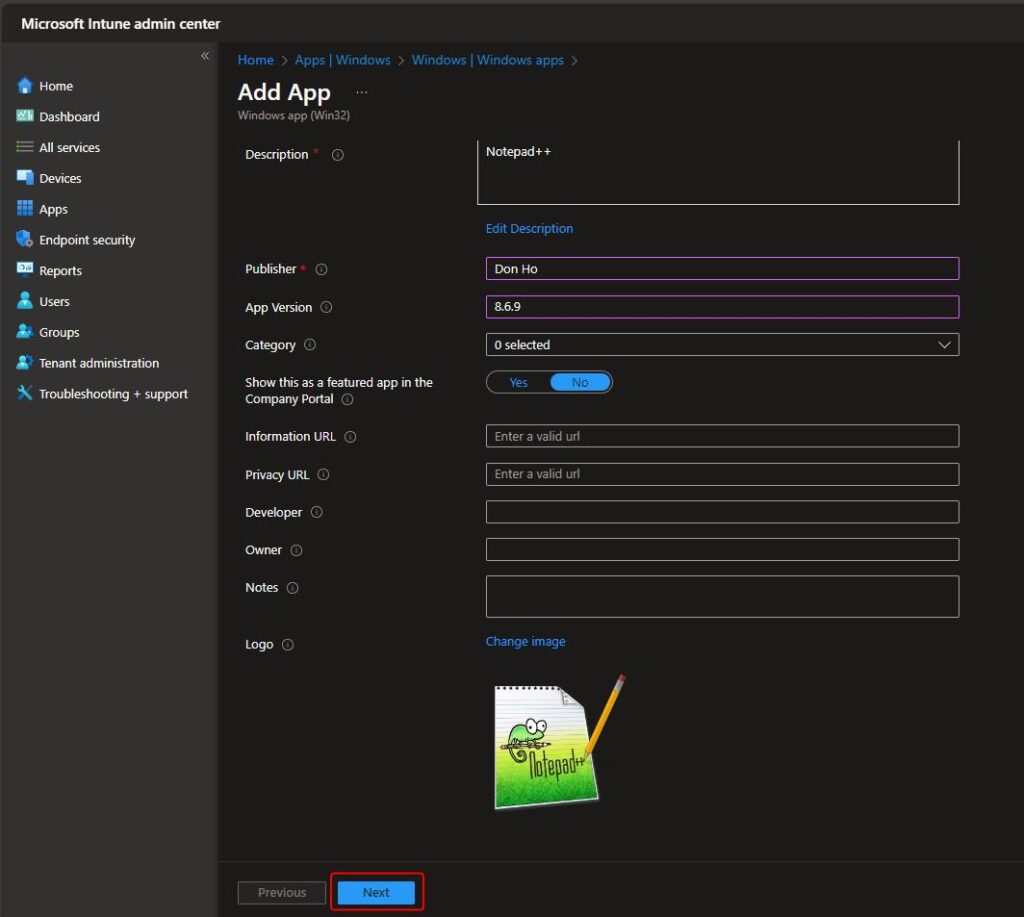Follow the Apps | Windows breadcrumb link
Image resolution: width=1024 pixels, height=917 pixels.
pyautogui.click(x=343, y=60)
